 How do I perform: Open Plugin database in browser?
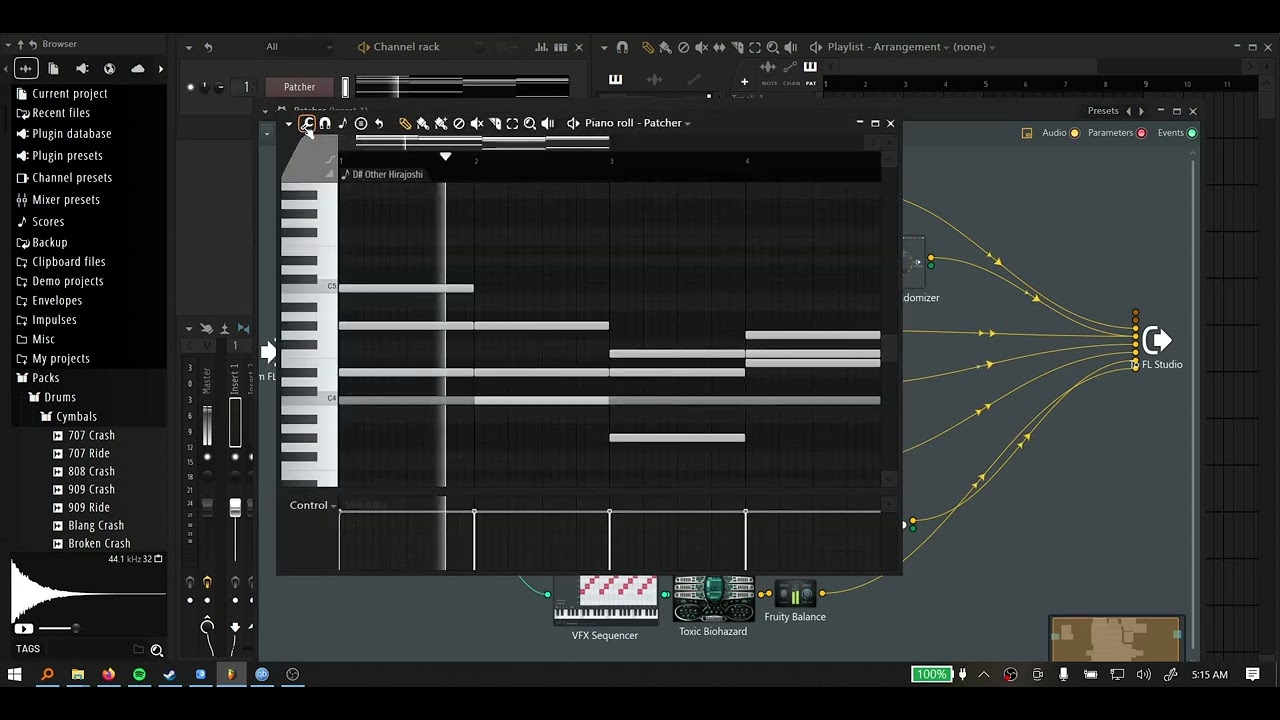click(64, 134)
